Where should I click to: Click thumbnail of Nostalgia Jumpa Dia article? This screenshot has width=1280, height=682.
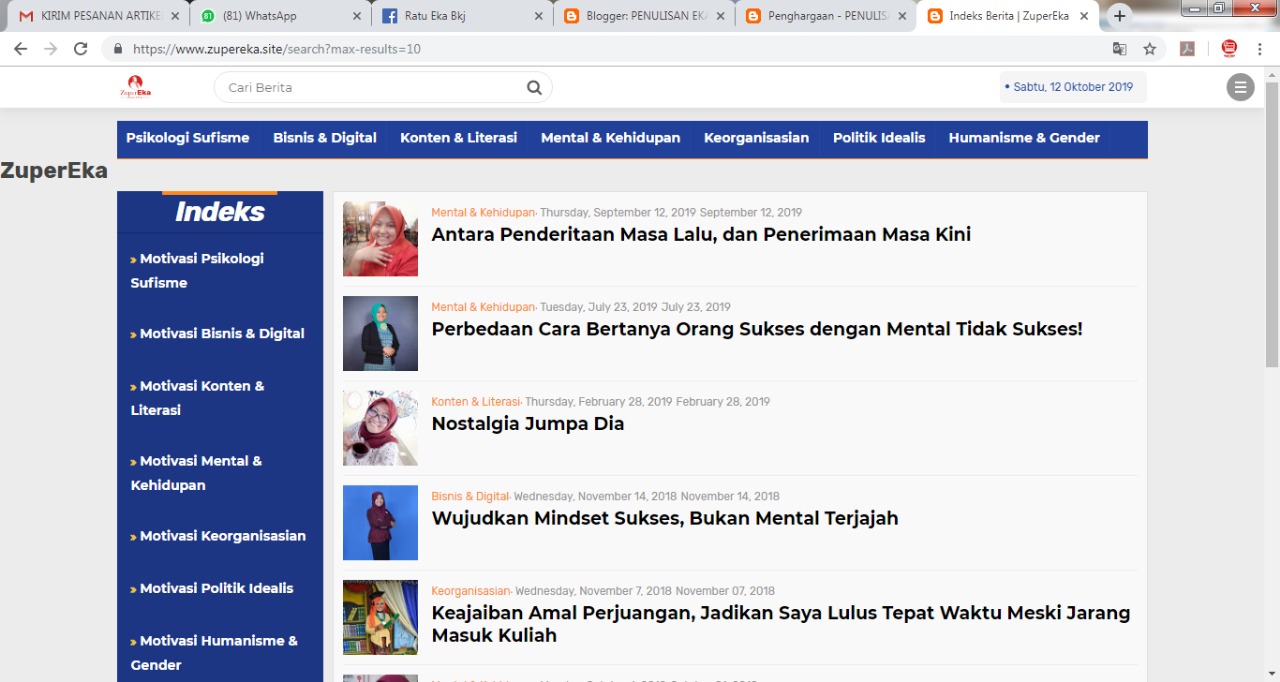[380, 428]
